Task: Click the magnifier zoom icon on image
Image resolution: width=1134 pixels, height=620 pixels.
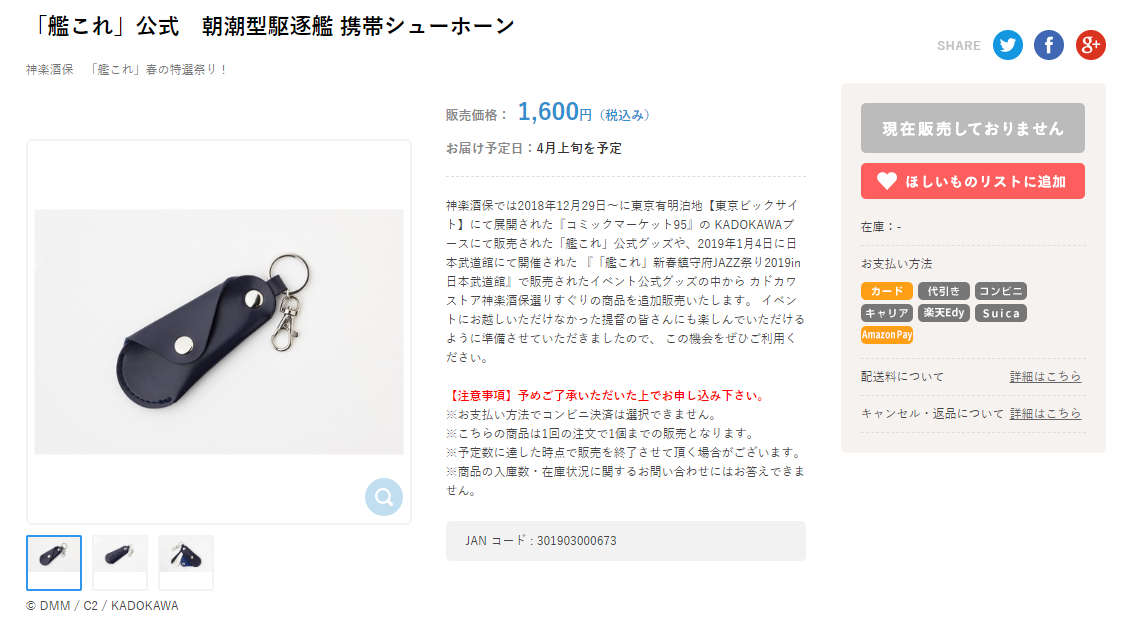Action: point(383,497)
